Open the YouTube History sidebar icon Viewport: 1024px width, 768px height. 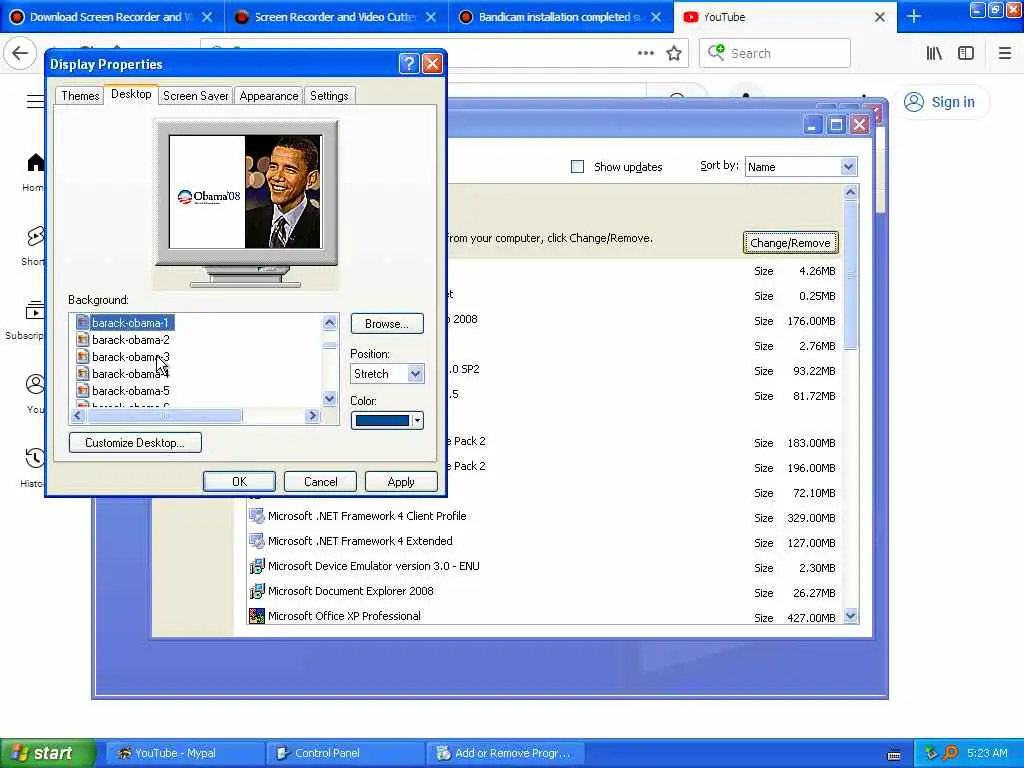(x=35, y=458)
